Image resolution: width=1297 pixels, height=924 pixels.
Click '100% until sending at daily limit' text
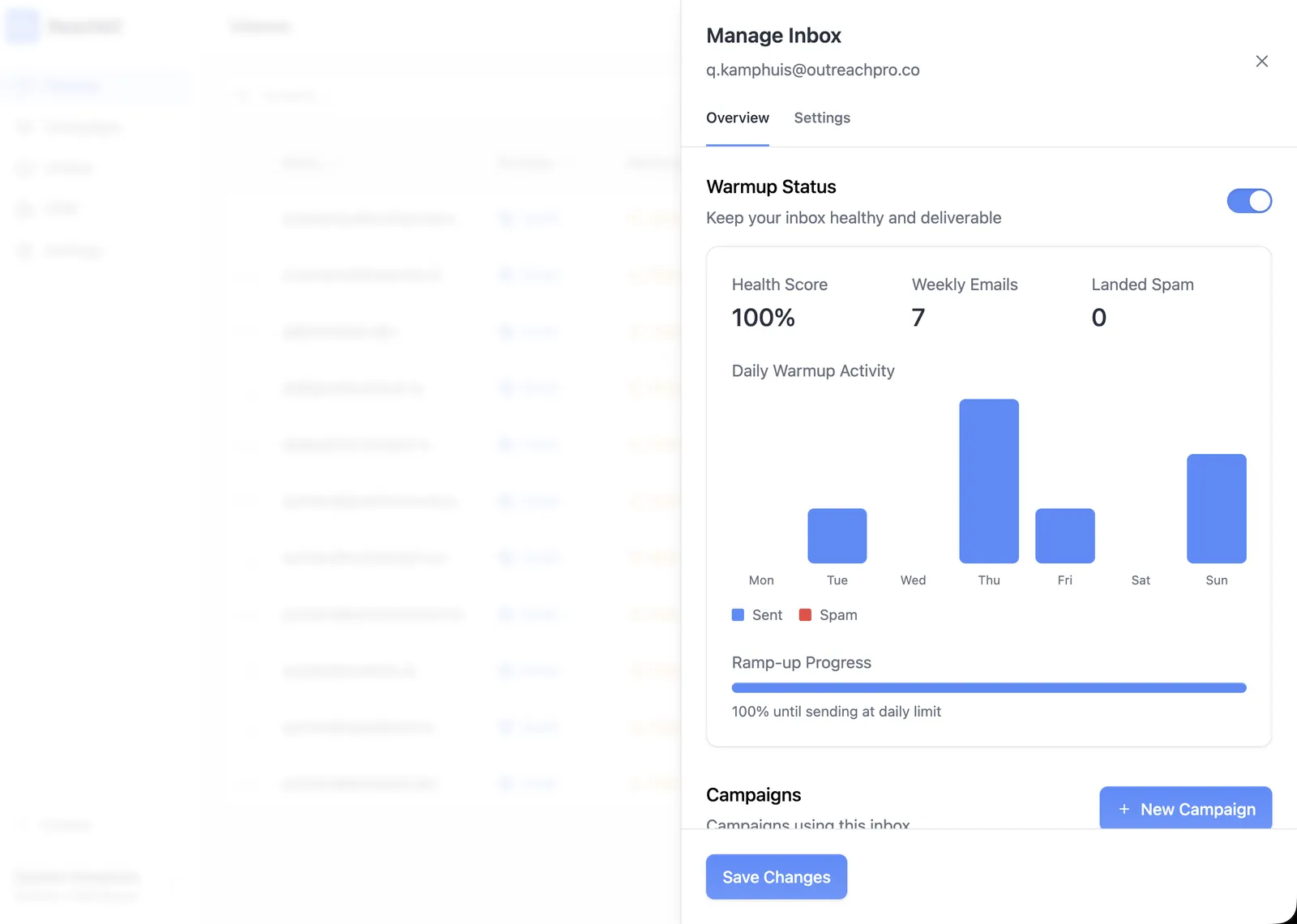(837, 712)
